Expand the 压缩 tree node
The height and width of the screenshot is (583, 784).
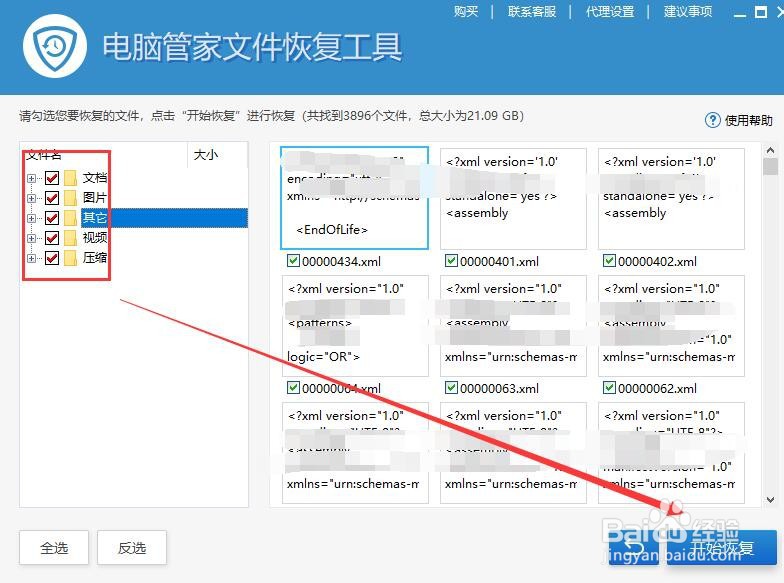(32, 258)
